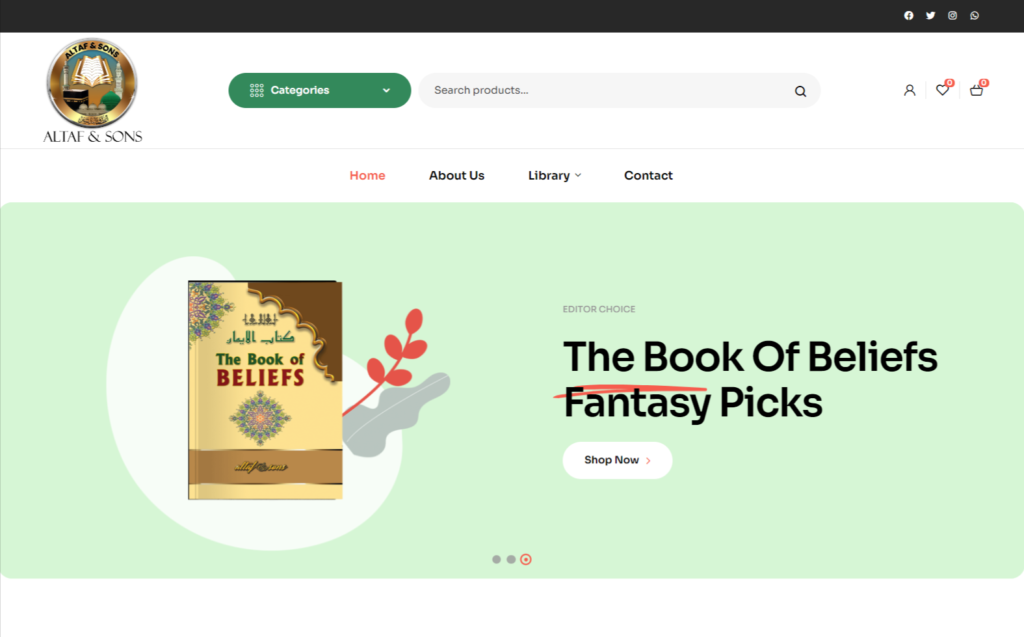Open the wishlist heart icon
The height and width of the screenshot is (637, 1024).
[x=942, y=90]
